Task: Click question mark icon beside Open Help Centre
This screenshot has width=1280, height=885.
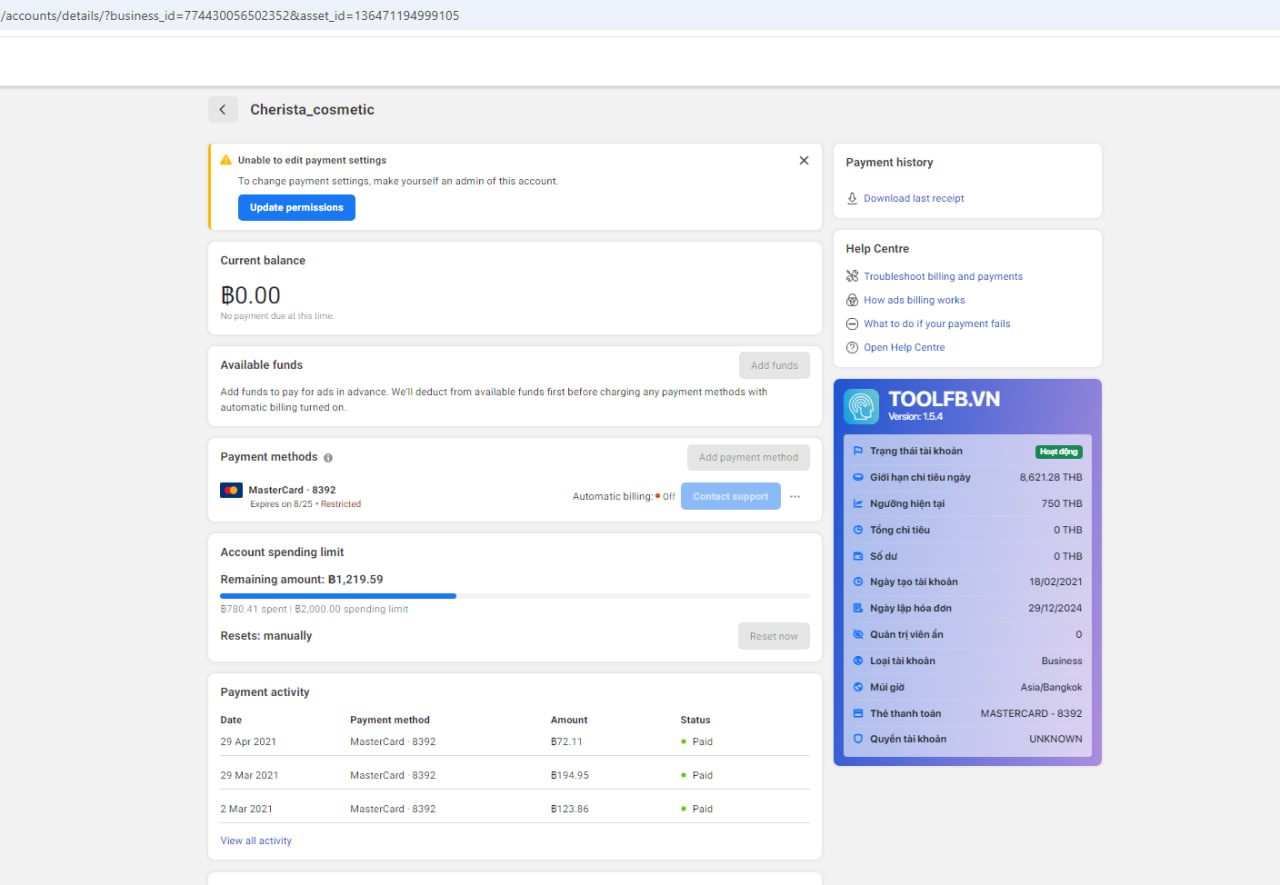Action: (x=853, y=347)
